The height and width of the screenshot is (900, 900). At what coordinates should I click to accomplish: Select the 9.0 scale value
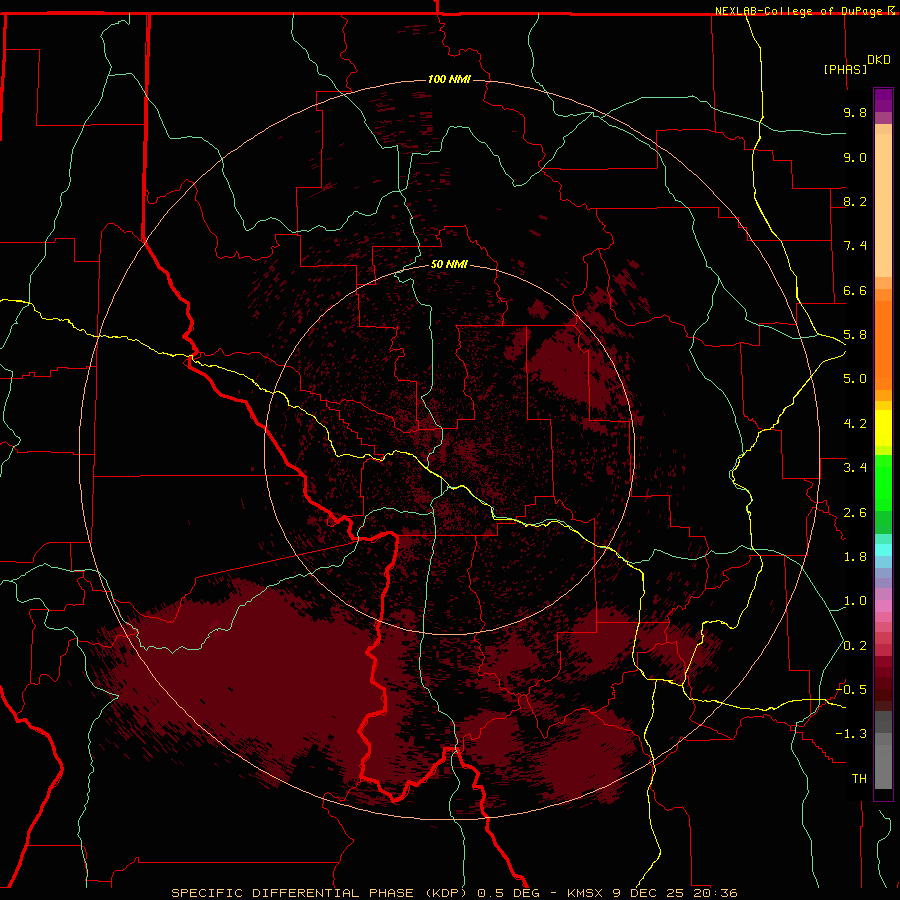click(x=855, y=157)
